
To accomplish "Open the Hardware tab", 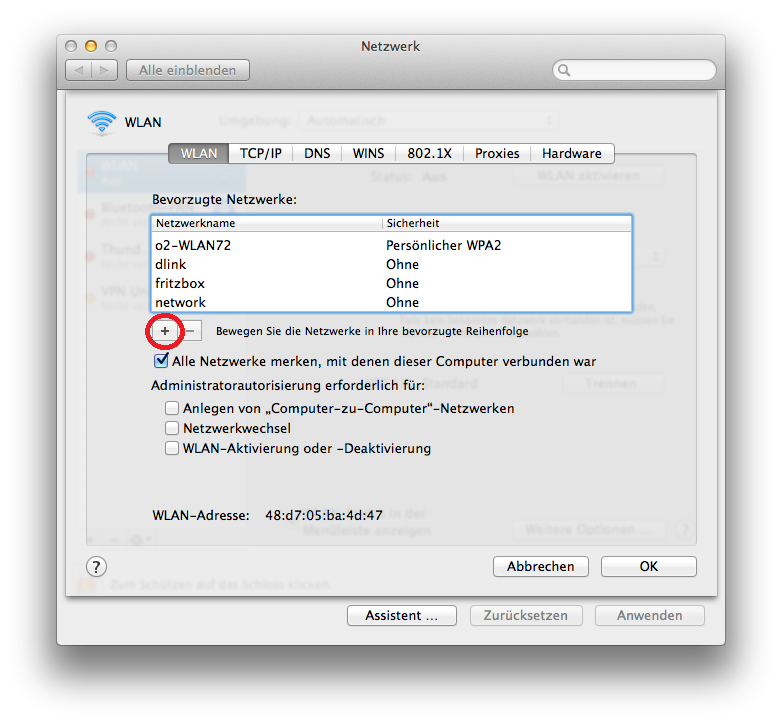I will coord(572,154).
